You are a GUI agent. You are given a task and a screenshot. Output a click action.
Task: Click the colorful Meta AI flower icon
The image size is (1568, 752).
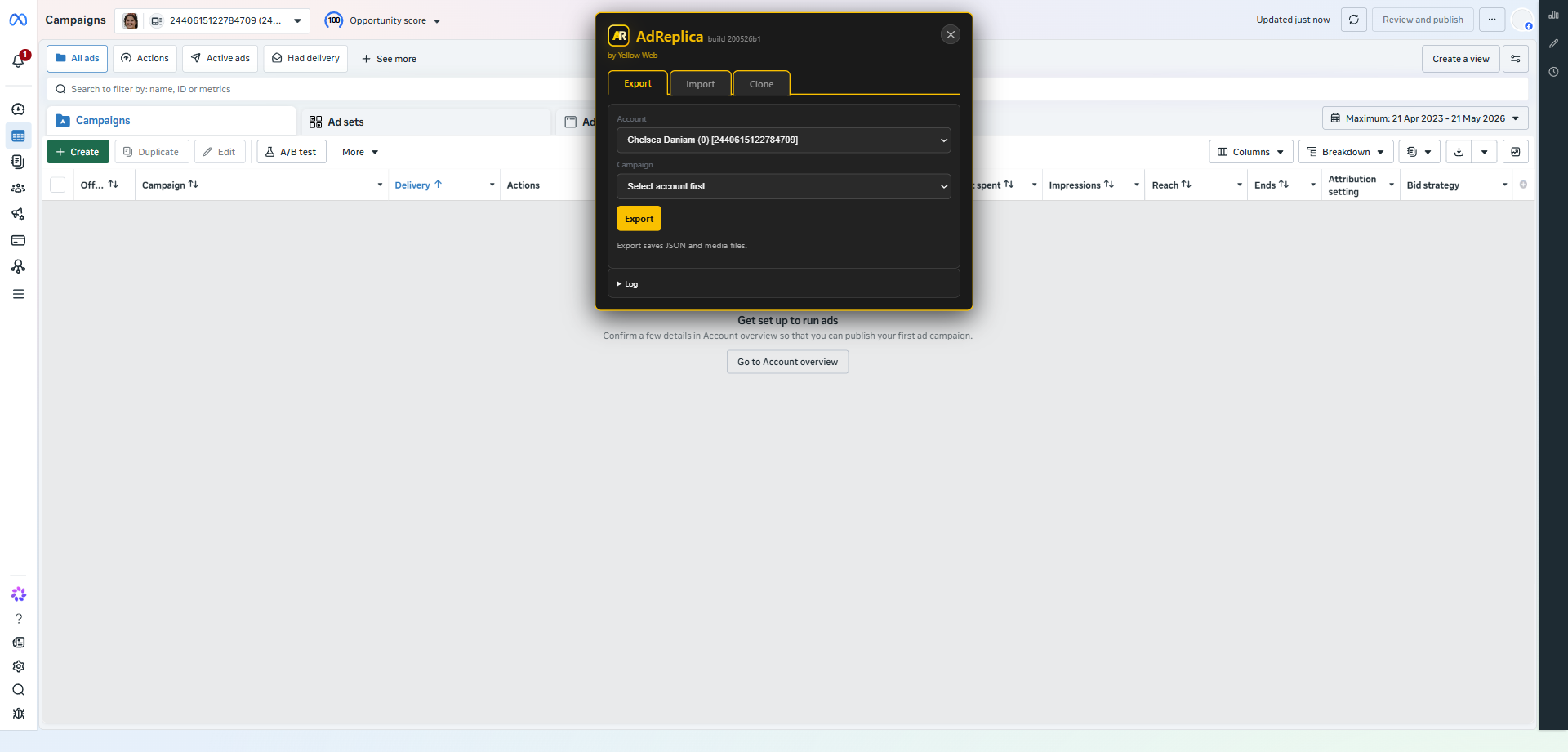click(x=18, y=594)
